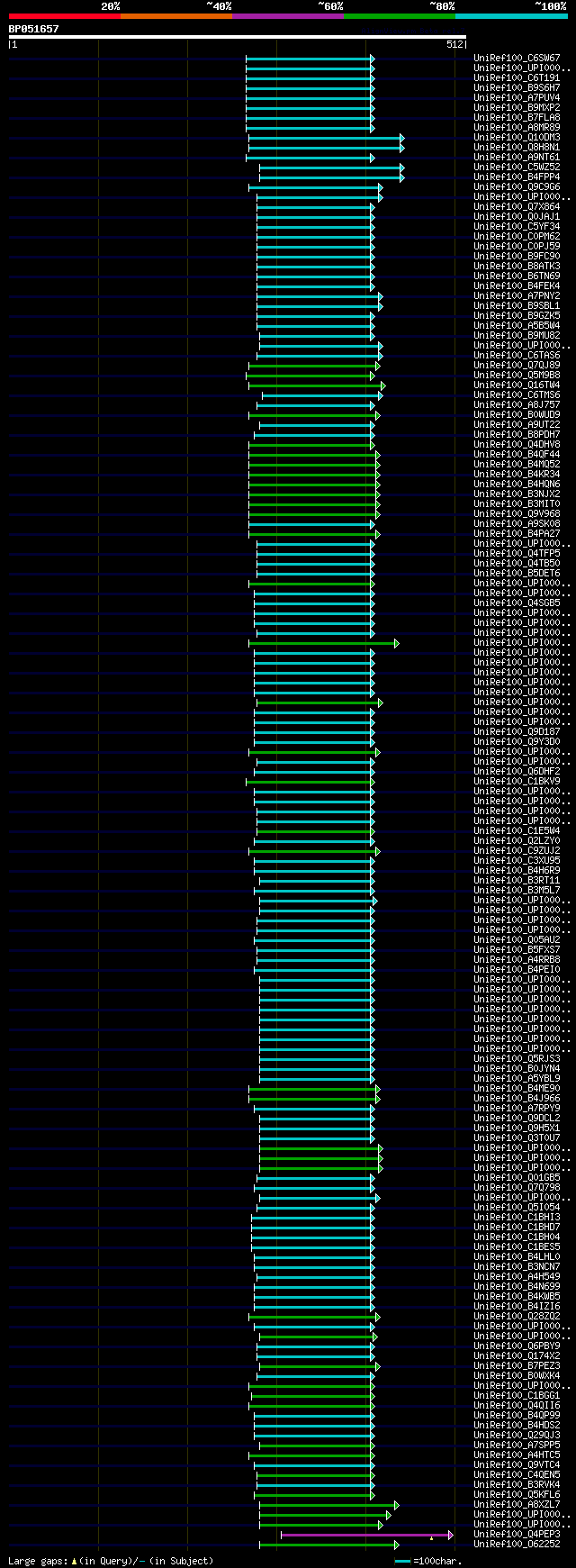The height and width of the screenshot is (1568, 576).
Task: Select the UniRef100_Q6PBY9 label
Action: (x=517, y=1346)
